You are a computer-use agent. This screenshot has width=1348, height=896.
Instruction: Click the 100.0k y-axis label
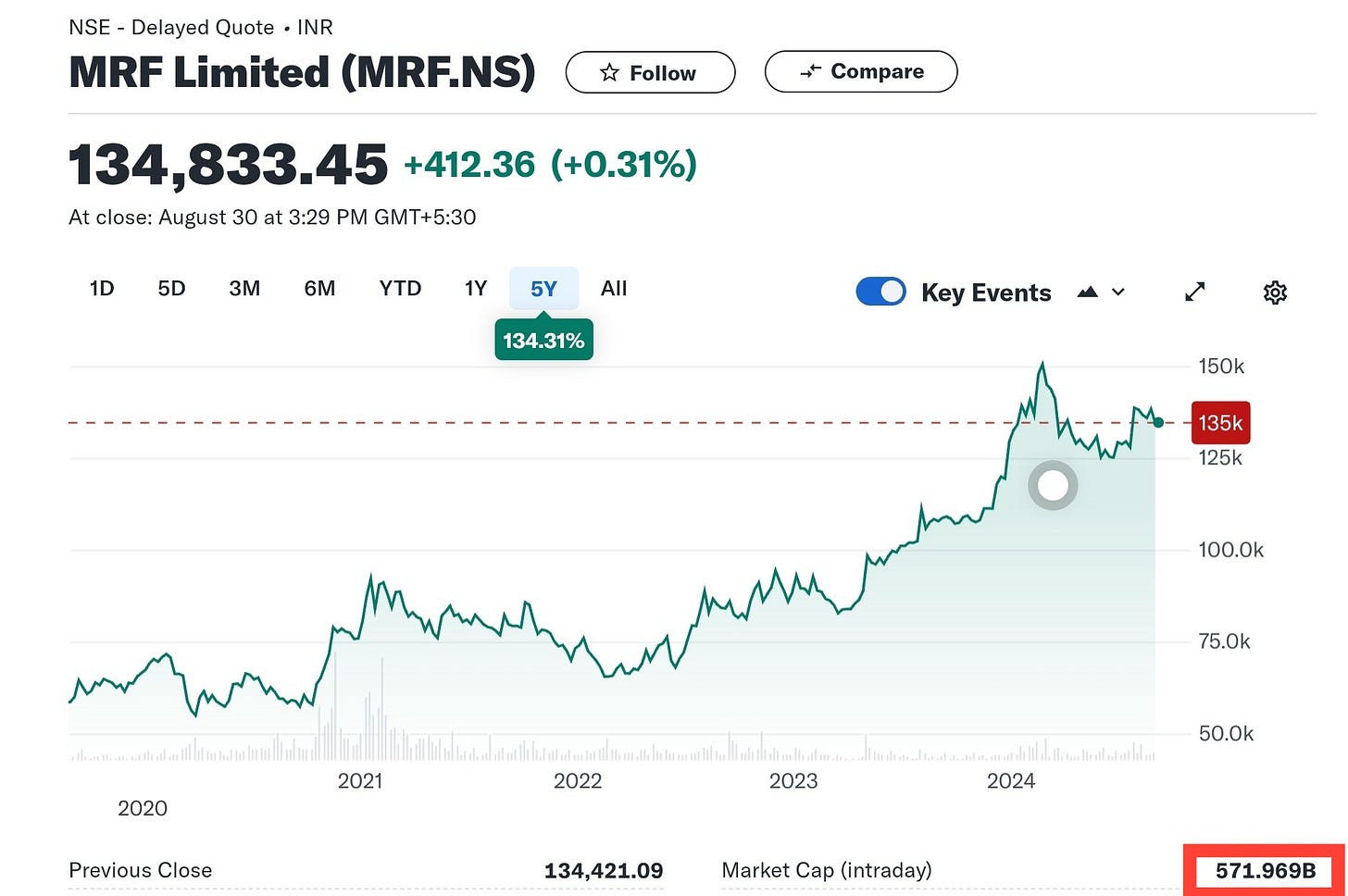(1230, 550)
